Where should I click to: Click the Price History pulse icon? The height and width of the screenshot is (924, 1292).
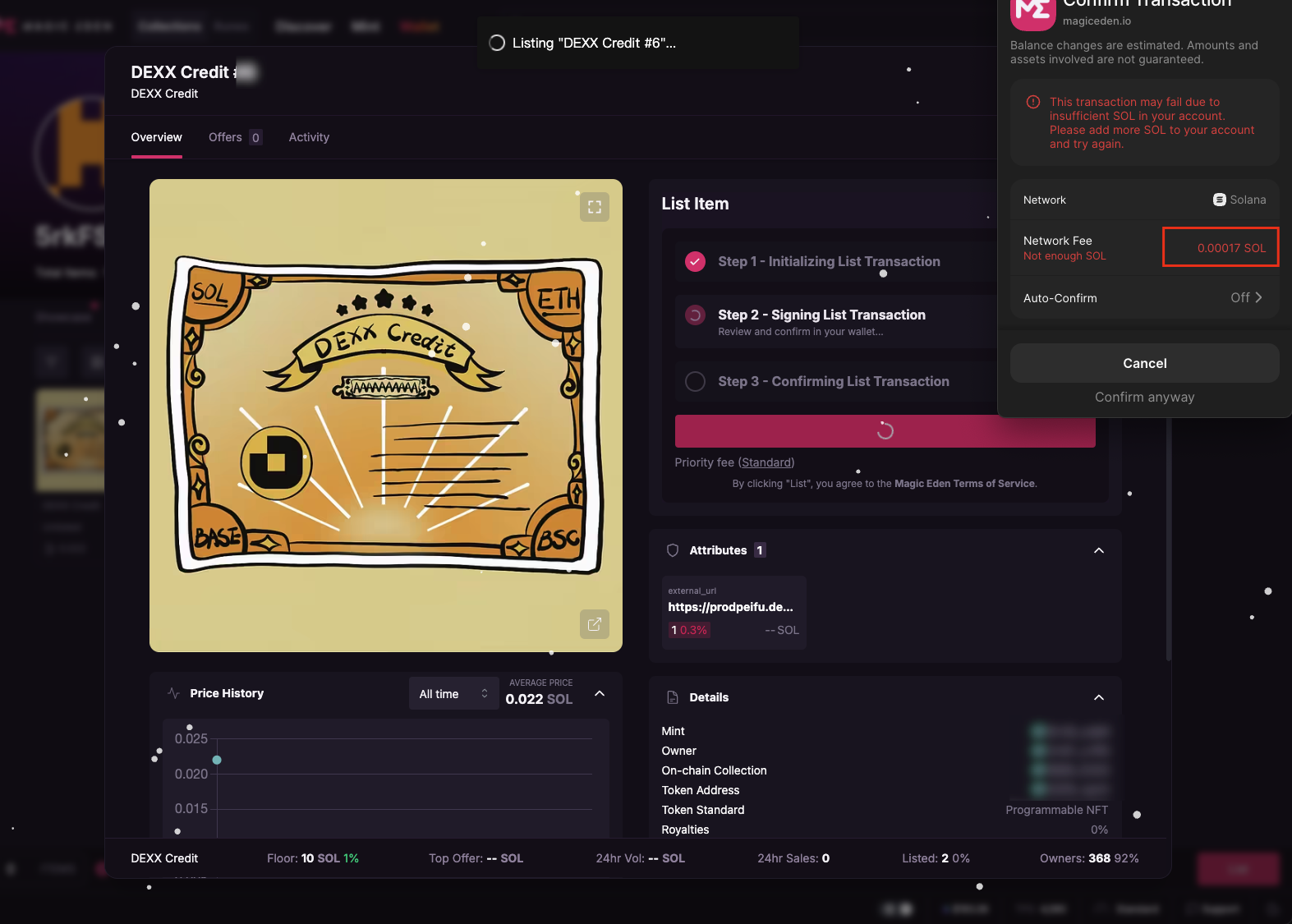click(x=173, y=693)
